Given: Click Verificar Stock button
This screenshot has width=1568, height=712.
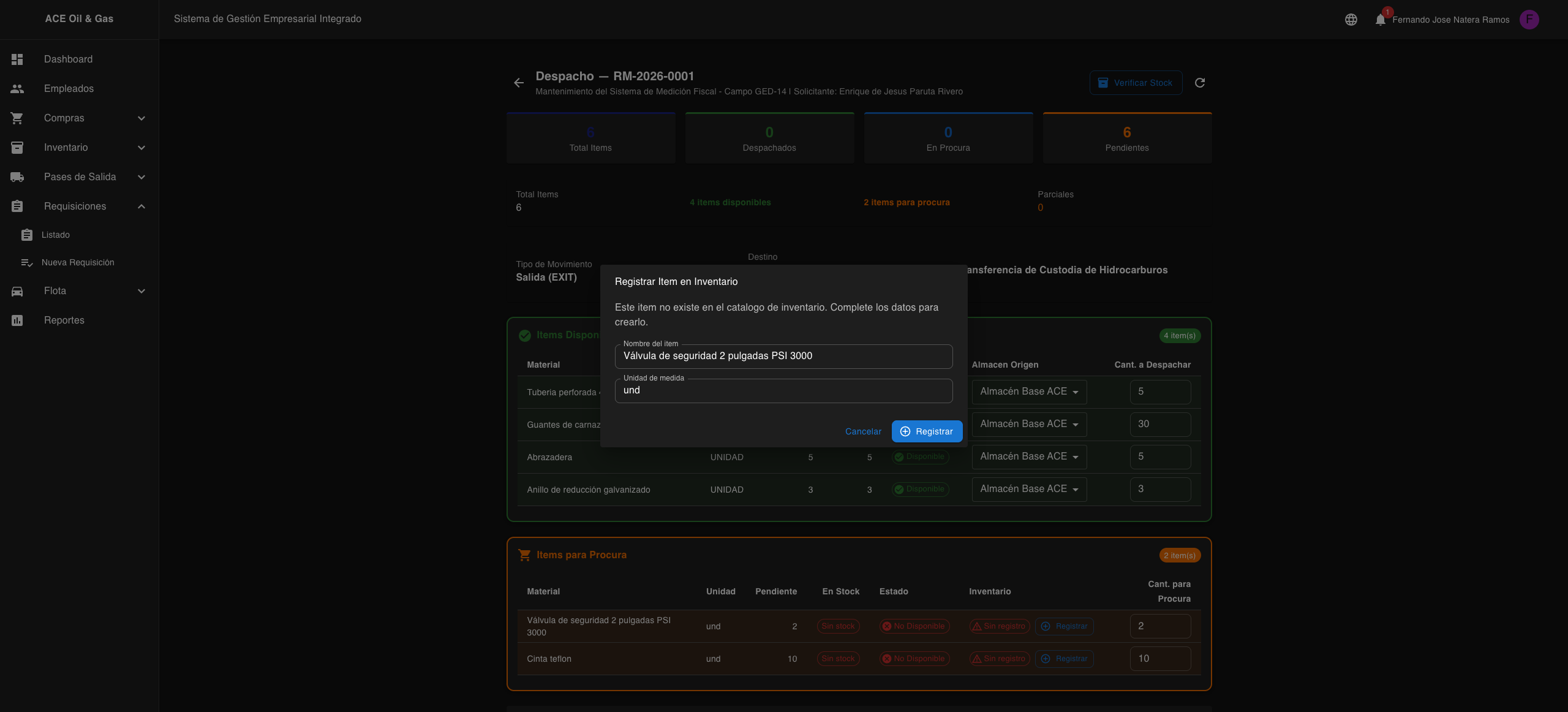Looking at the screenshot, I should pyautogui.click(x=1136, y=83).
